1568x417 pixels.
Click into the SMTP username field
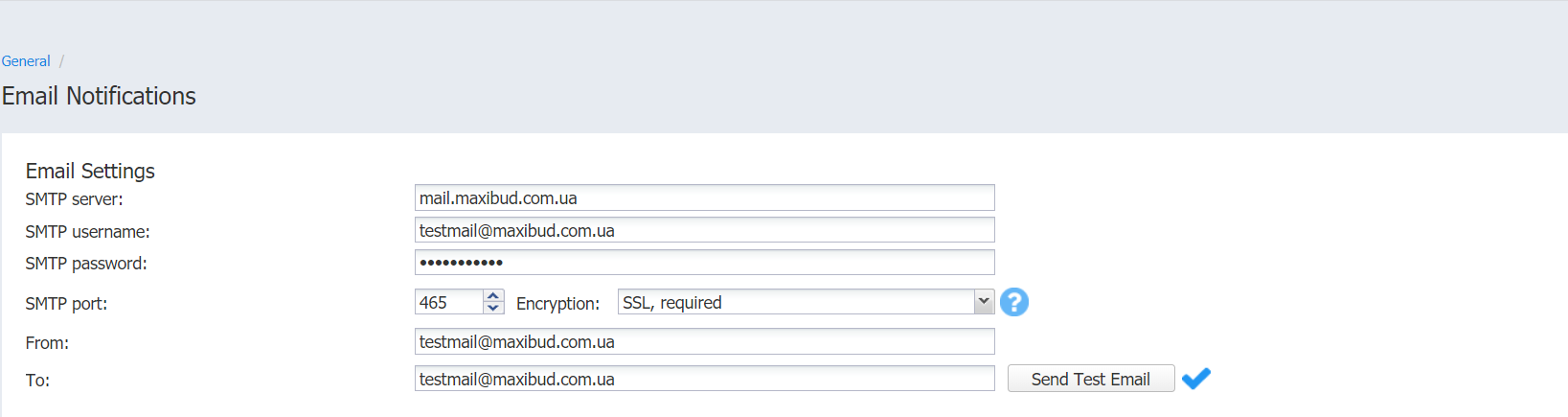pyautogui.click(x=704, y=230)
